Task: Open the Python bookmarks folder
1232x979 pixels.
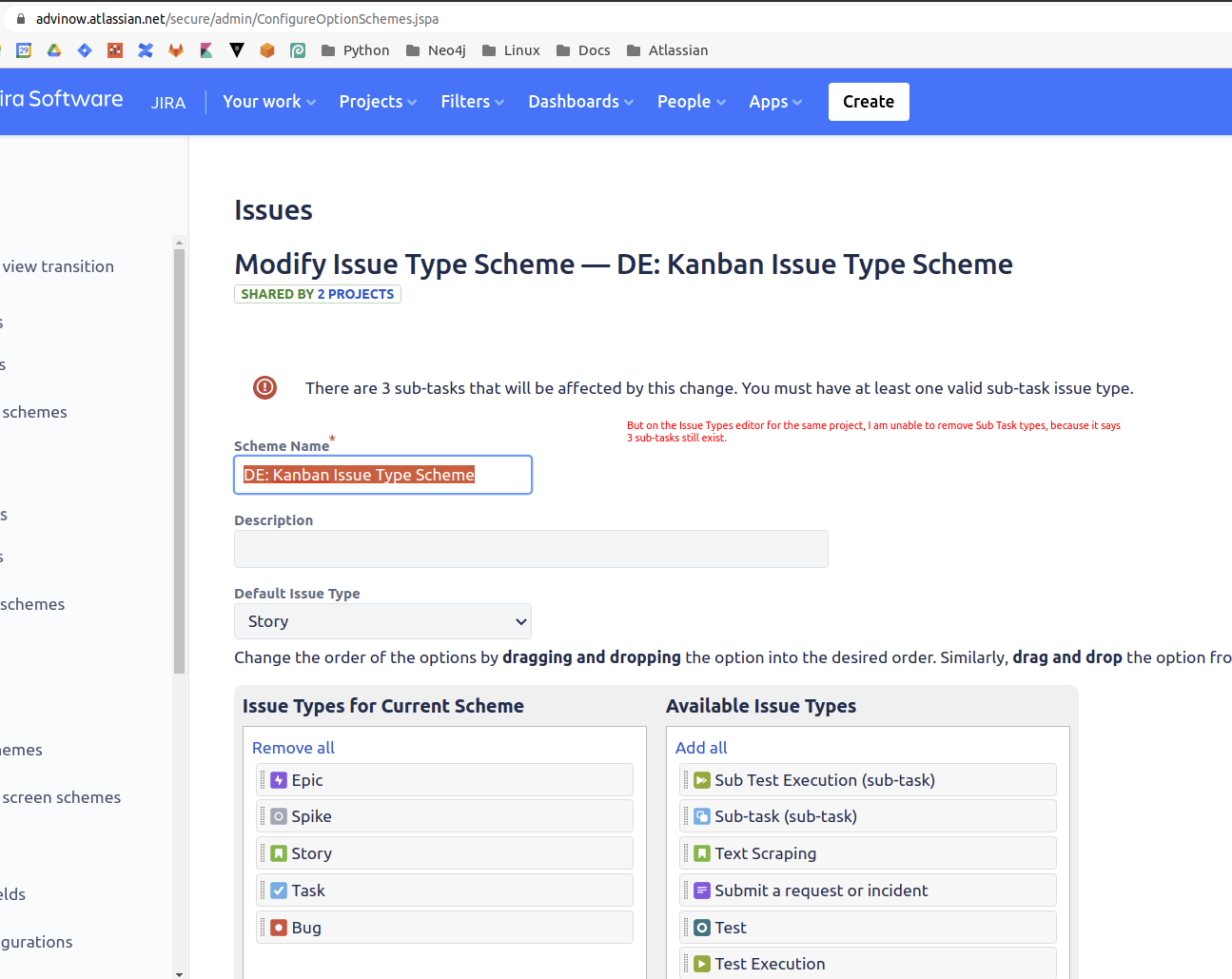Action: [355, 50]
